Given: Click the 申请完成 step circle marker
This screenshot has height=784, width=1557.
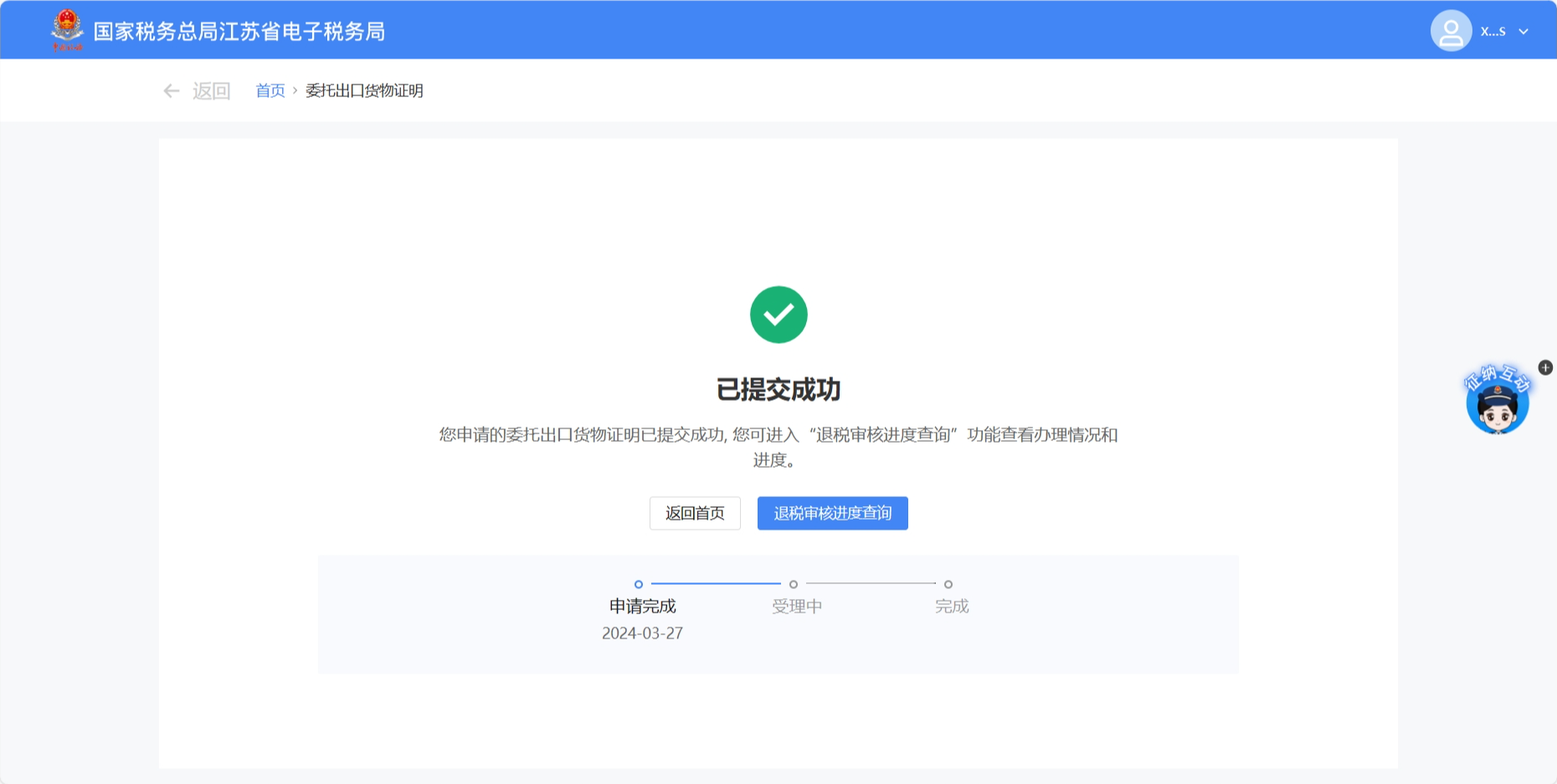Looking at the screenshot, I should point(639,584).
